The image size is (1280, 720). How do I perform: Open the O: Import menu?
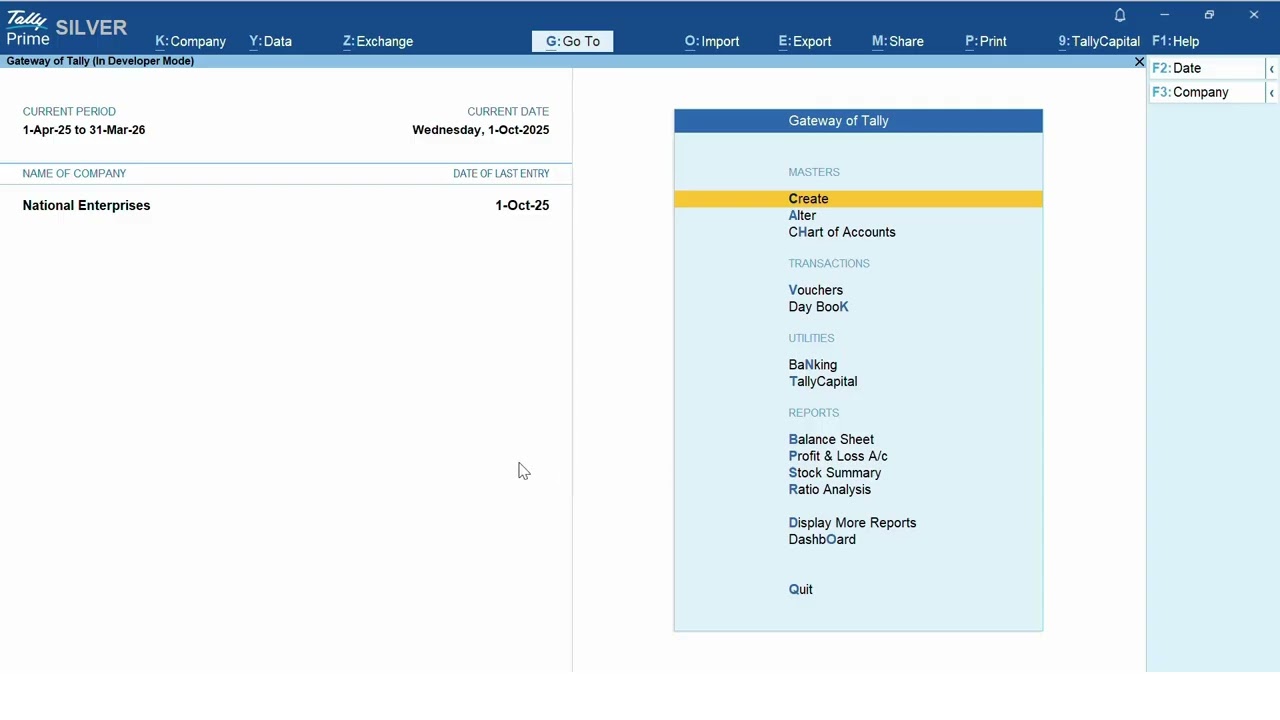[x=711, y=41]
